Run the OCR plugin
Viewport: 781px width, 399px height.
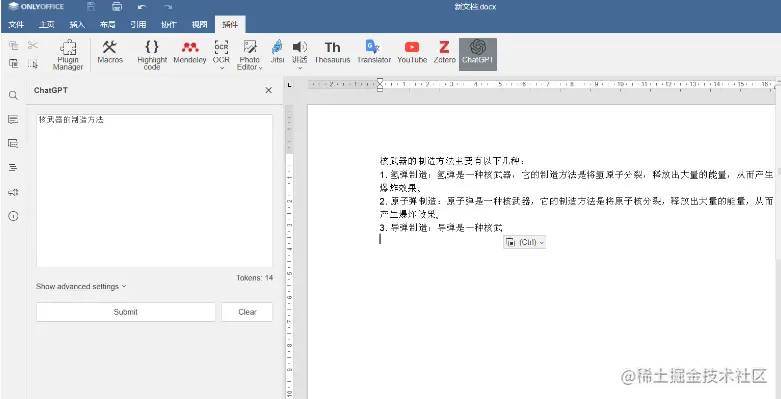[x=221, y=51]
